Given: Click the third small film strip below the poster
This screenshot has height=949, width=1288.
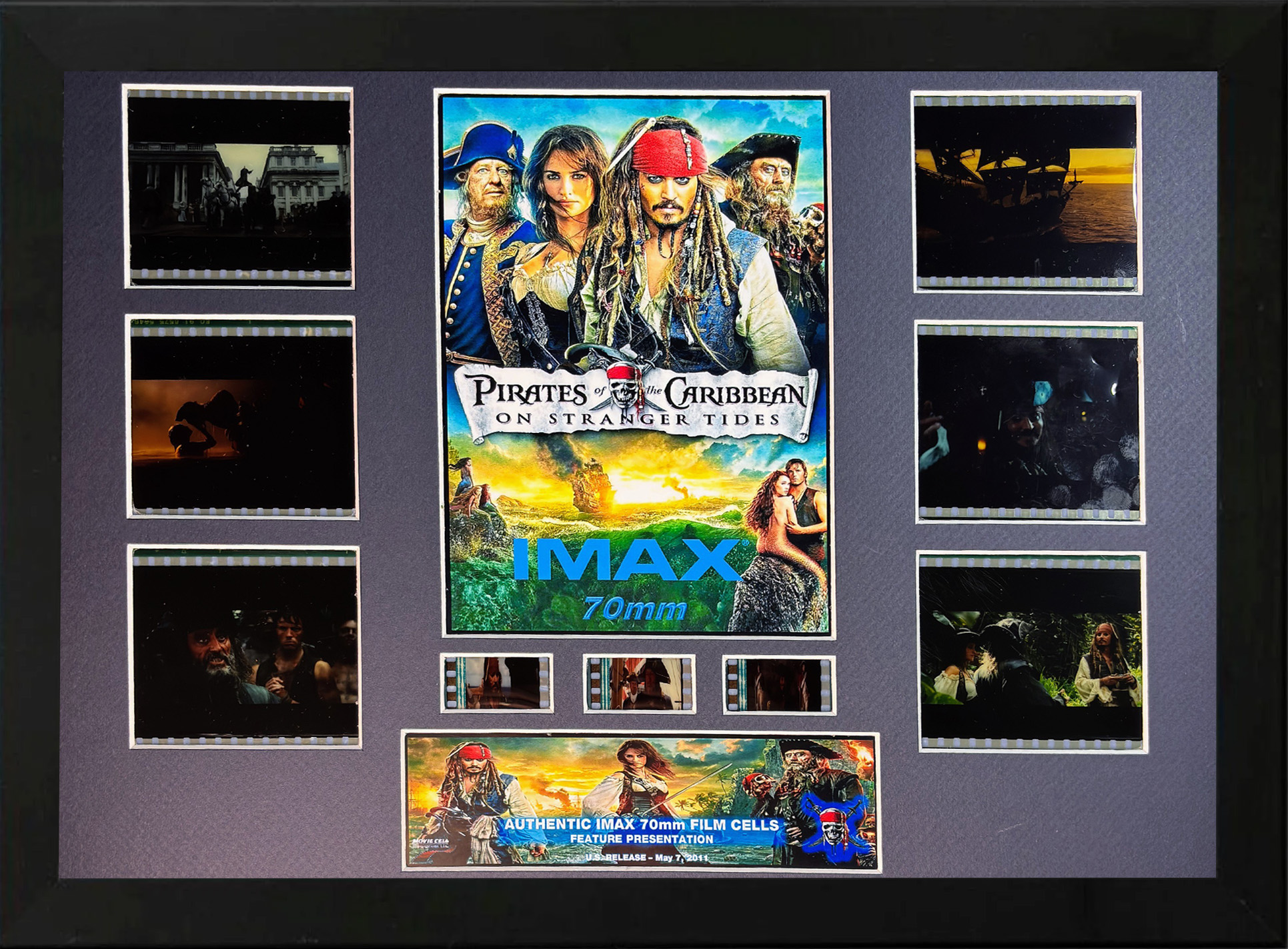Looking at the screenshot, I should pos(778,685).
